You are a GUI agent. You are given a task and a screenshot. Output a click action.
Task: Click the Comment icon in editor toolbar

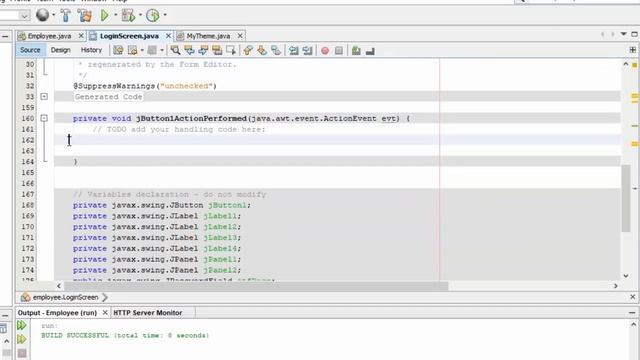(356, 51)
